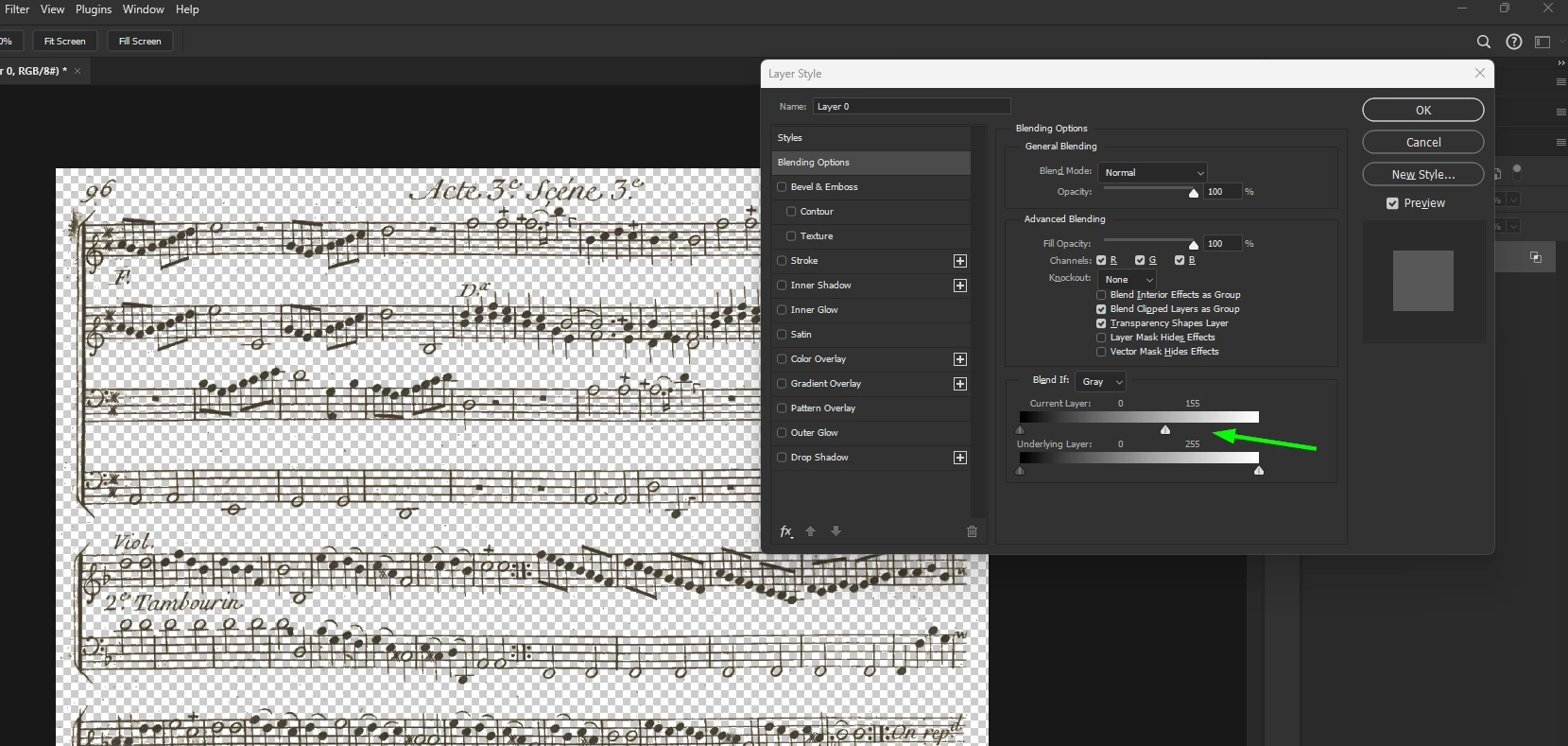The height and width of the screenshot is (746, 1568).
Task: Uncheck Transparency Shapes Layer
Action: pos(1101,323)
